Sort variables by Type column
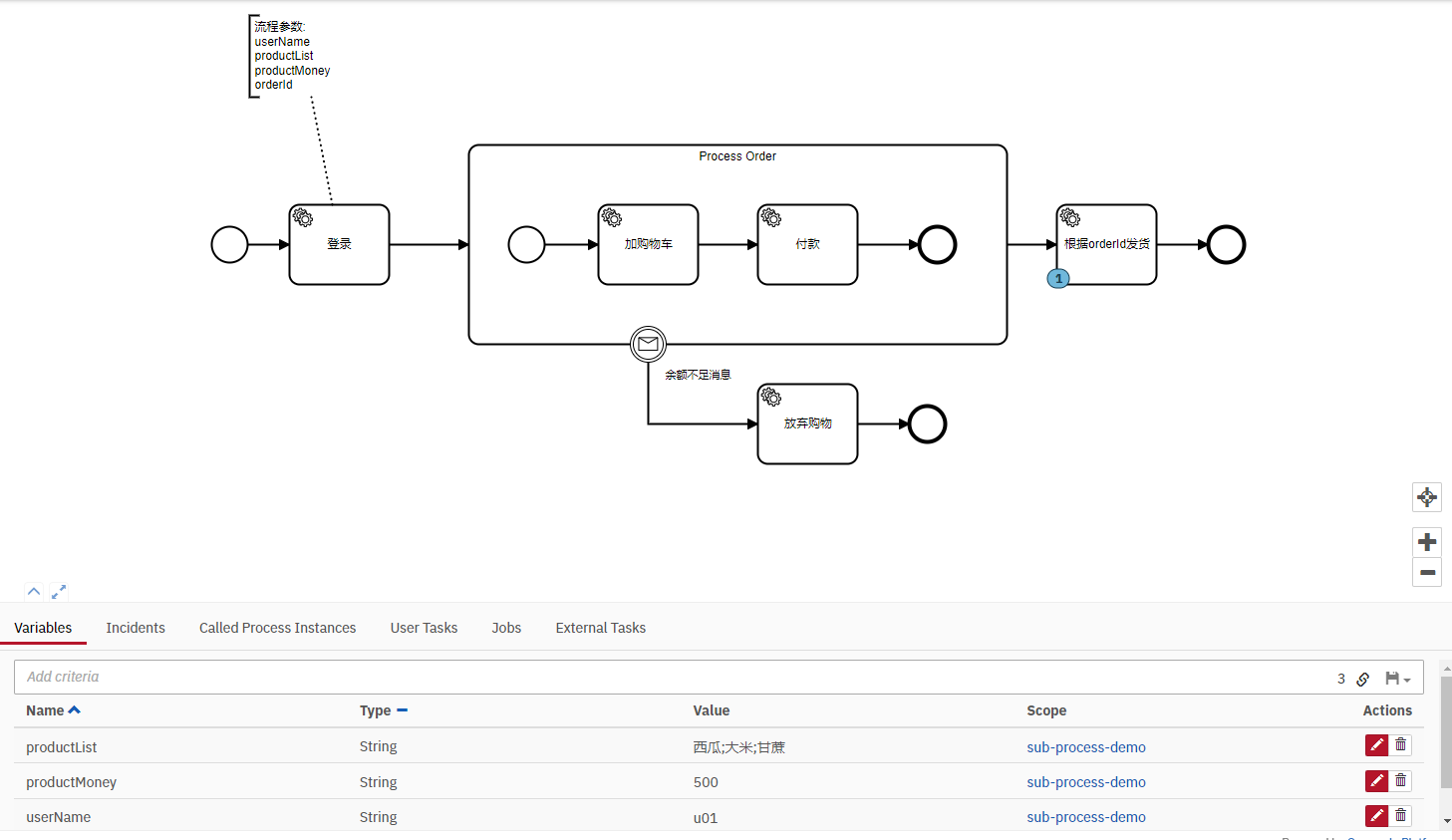Screen dimensions: 1452x840 click(384, 710)
